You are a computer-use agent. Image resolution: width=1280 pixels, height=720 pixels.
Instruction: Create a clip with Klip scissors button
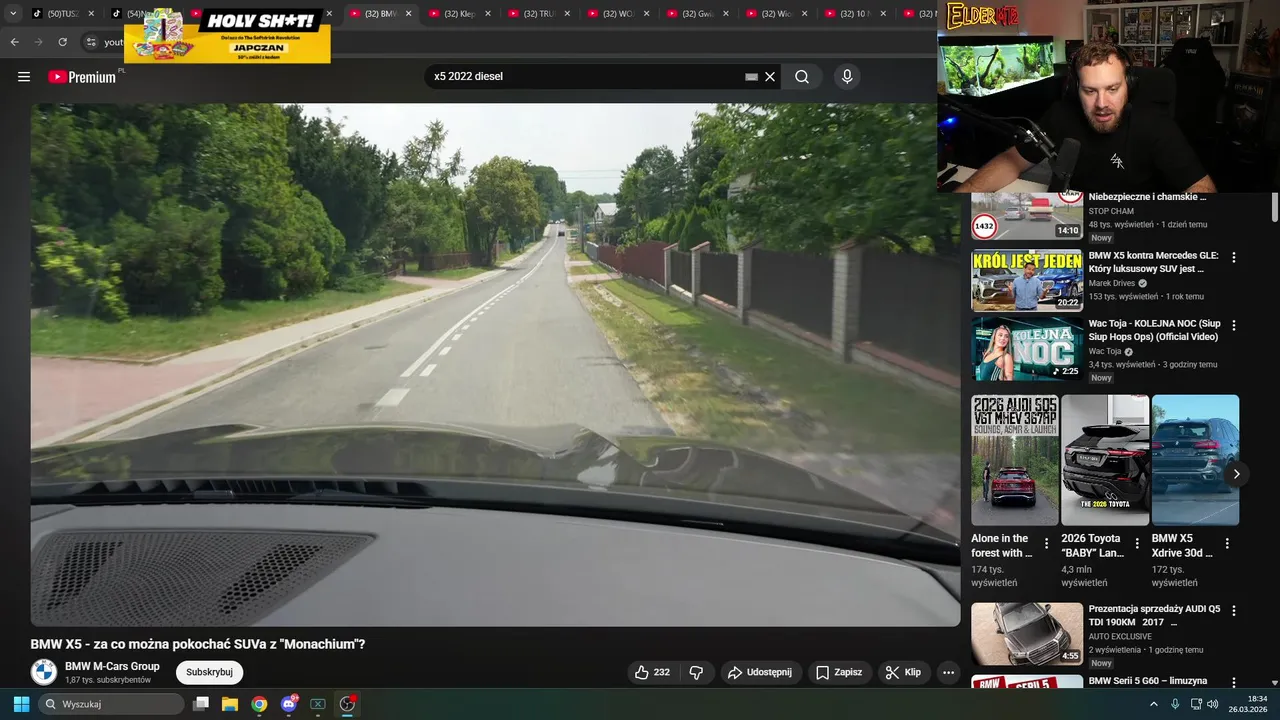pyautogui.click(x=903, y=673)
